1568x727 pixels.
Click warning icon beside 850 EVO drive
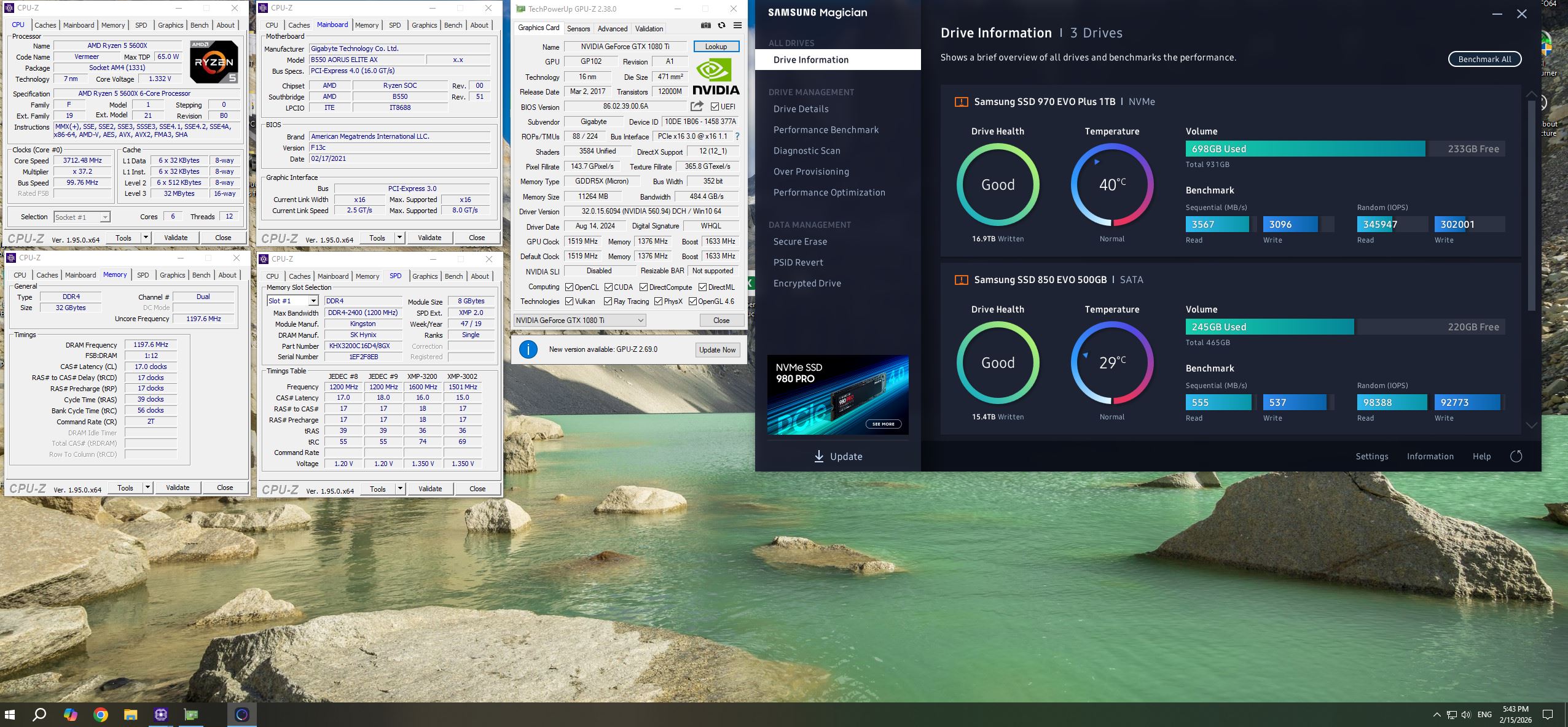(x=961, y=280)
